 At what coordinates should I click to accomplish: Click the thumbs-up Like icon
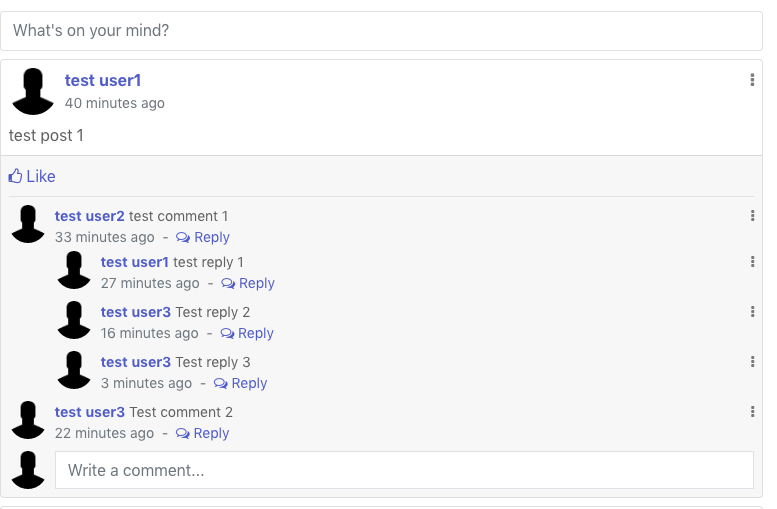[15, 176]
